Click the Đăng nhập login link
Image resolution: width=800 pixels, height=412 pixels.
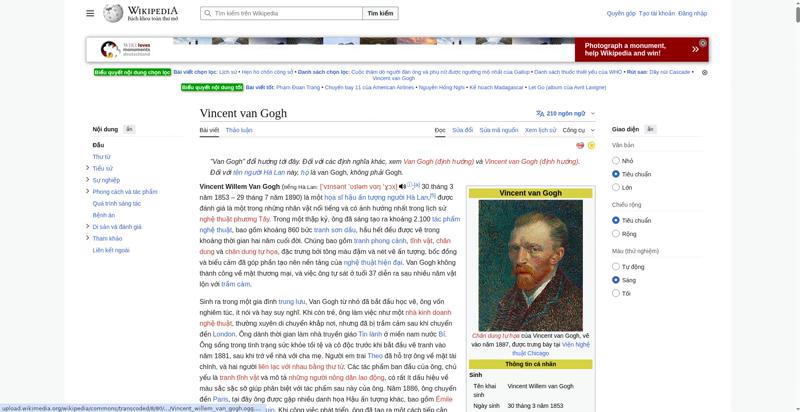coord(693,13)
